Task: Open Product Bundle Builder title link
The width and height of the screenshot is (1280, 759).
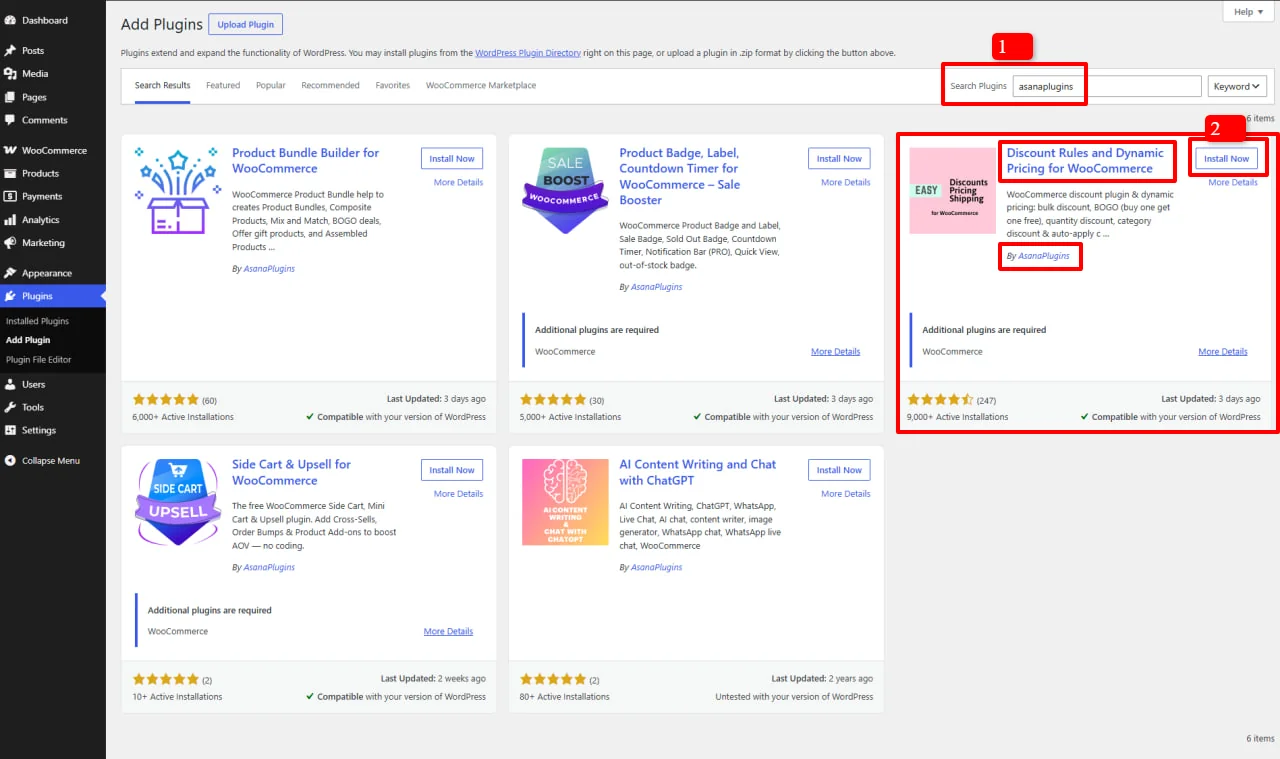Action: (x=306, y=161)
